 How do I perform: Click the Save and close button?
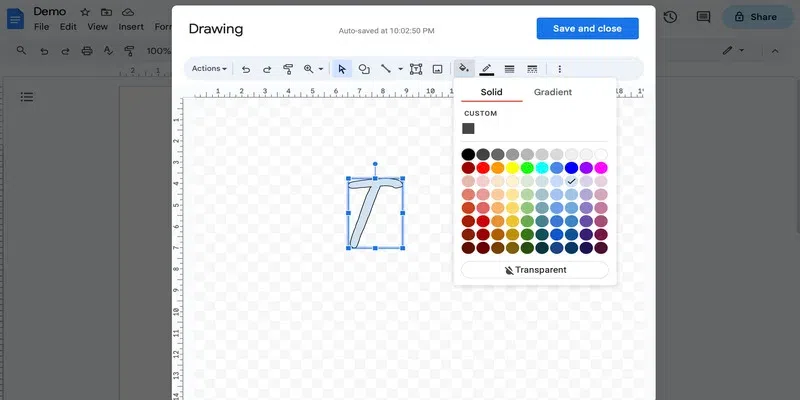click(587, 28)
